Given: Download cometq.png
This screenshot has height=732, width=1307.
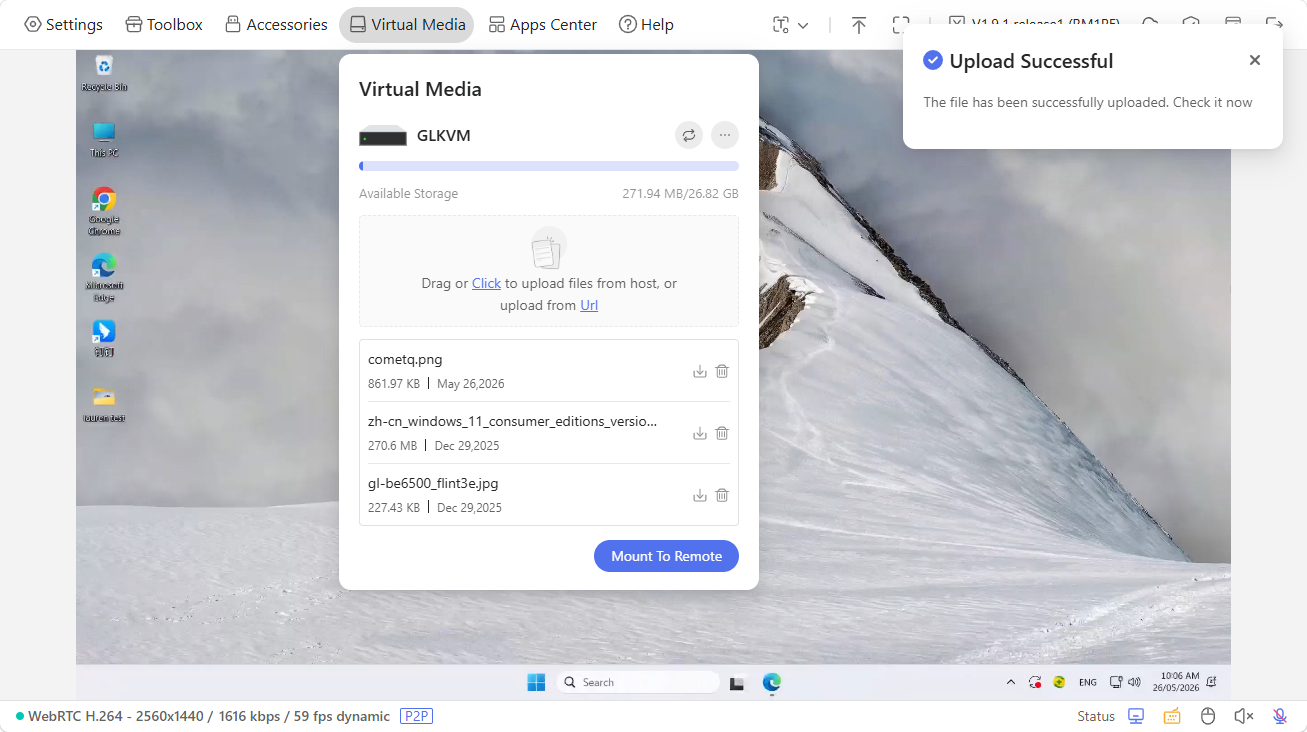Looking at the screenshot, I should (x=700, y=371).
